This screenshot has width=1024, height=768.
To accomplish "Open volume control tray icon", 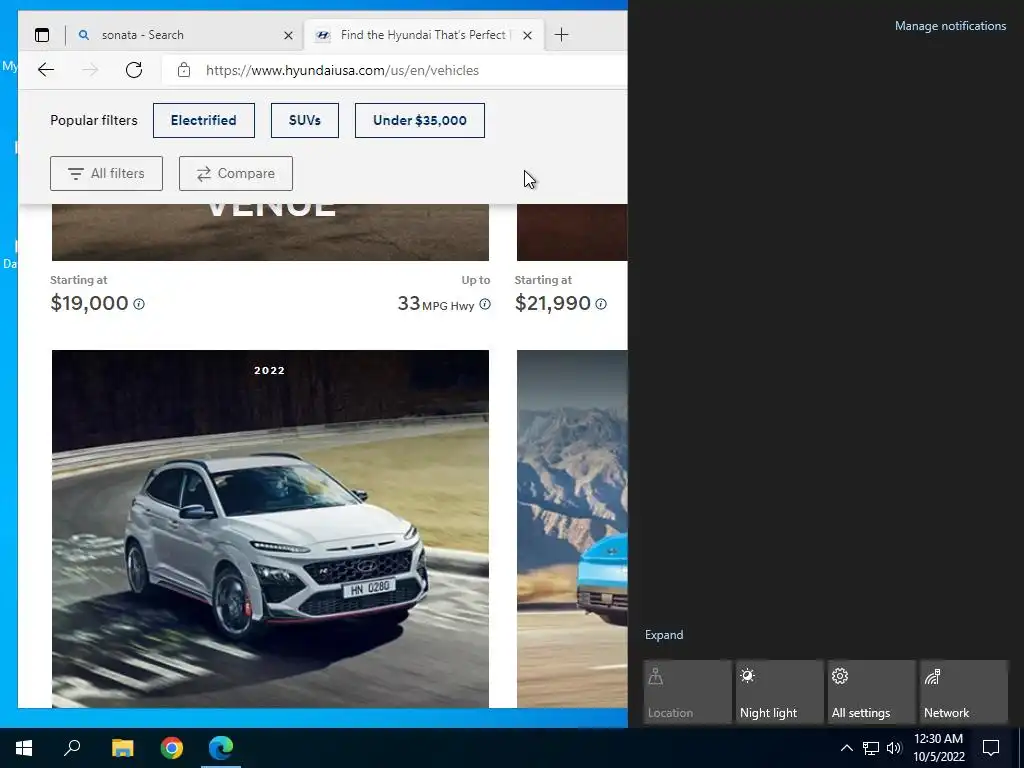I will 894,748.
